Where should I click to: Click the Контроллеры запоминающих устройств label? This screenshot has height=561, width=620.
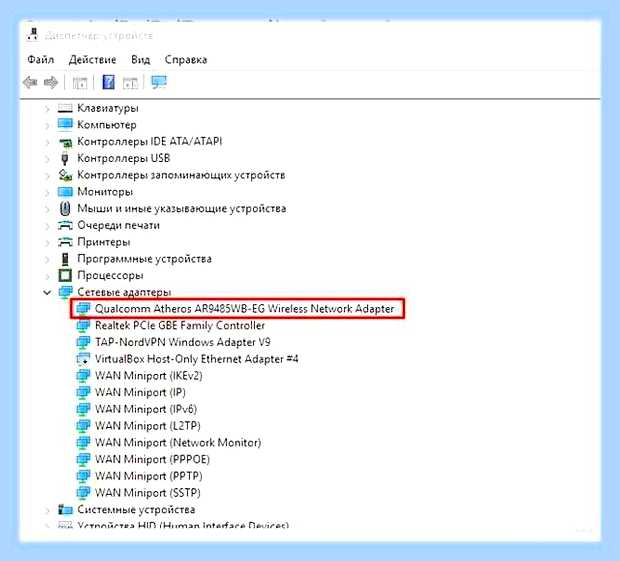pos(181,175)
